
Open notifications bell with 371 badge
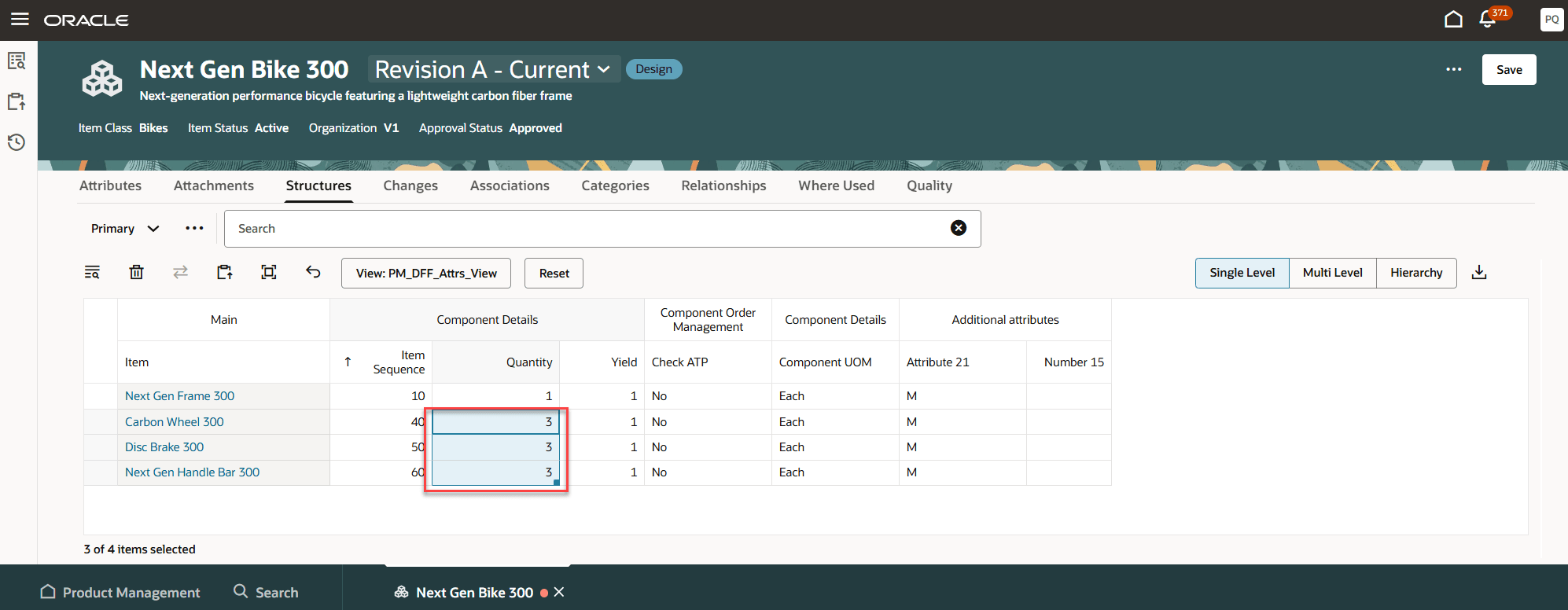[x=1487, y=19]
